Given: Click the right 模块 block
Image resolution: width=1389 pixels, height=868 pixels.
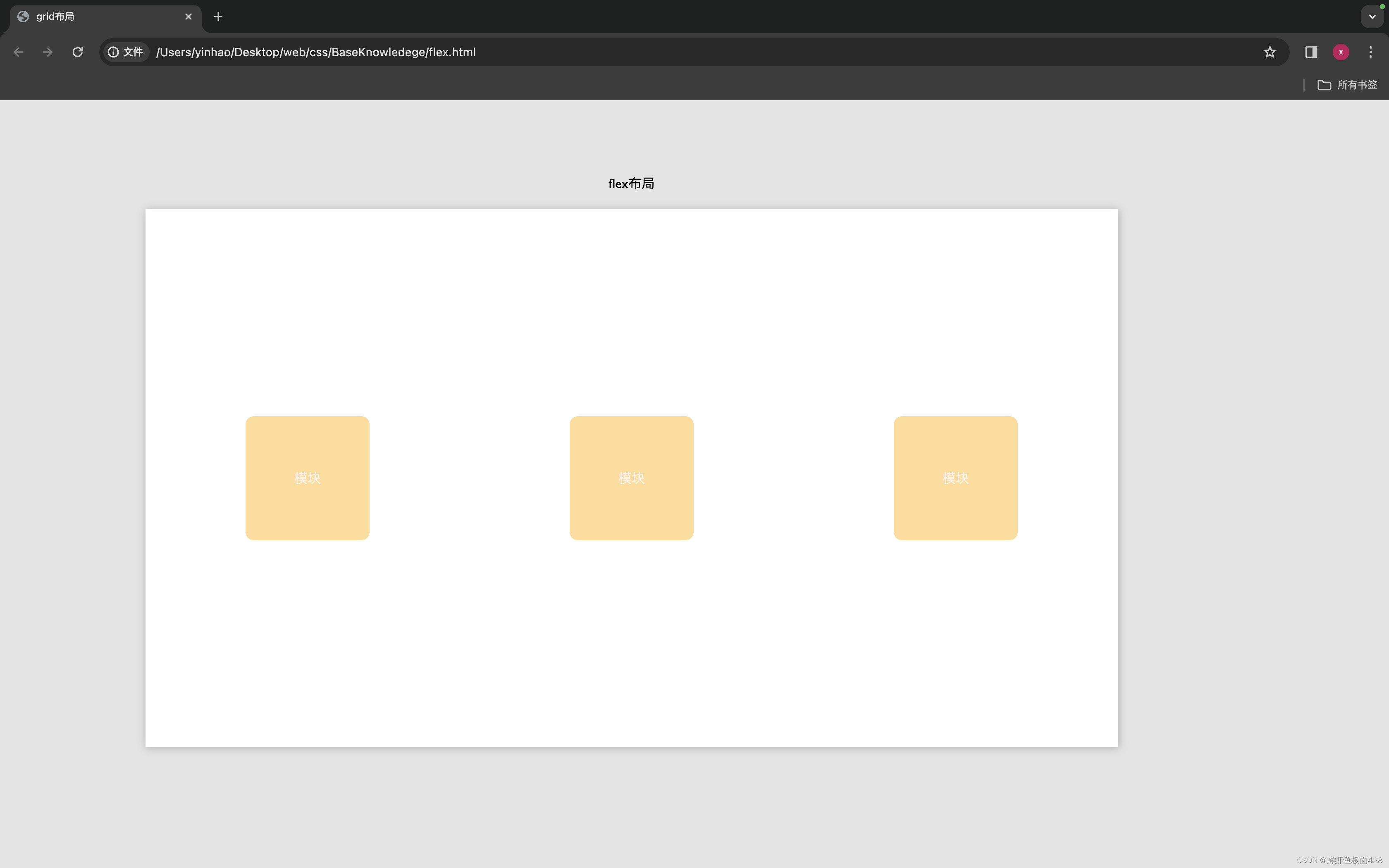Looking at the screenshot, I should point(956,478).
